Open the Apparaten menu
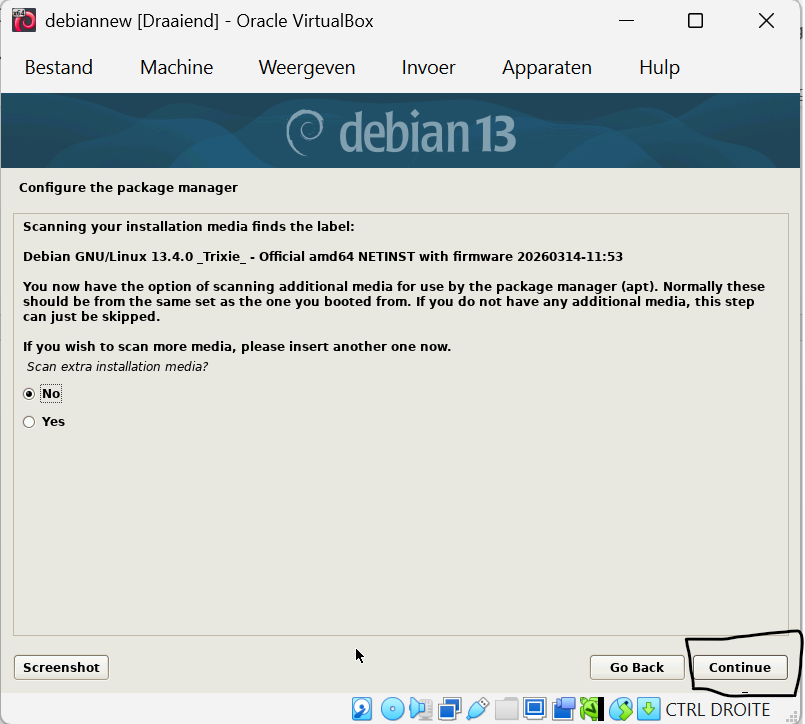The image size is (805, 724). point(547,67)
